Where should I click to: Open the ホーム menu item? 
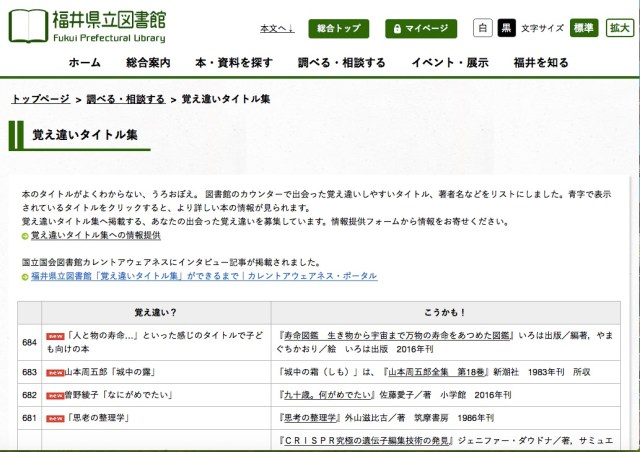pyautogui.click(x=84, y=63)
